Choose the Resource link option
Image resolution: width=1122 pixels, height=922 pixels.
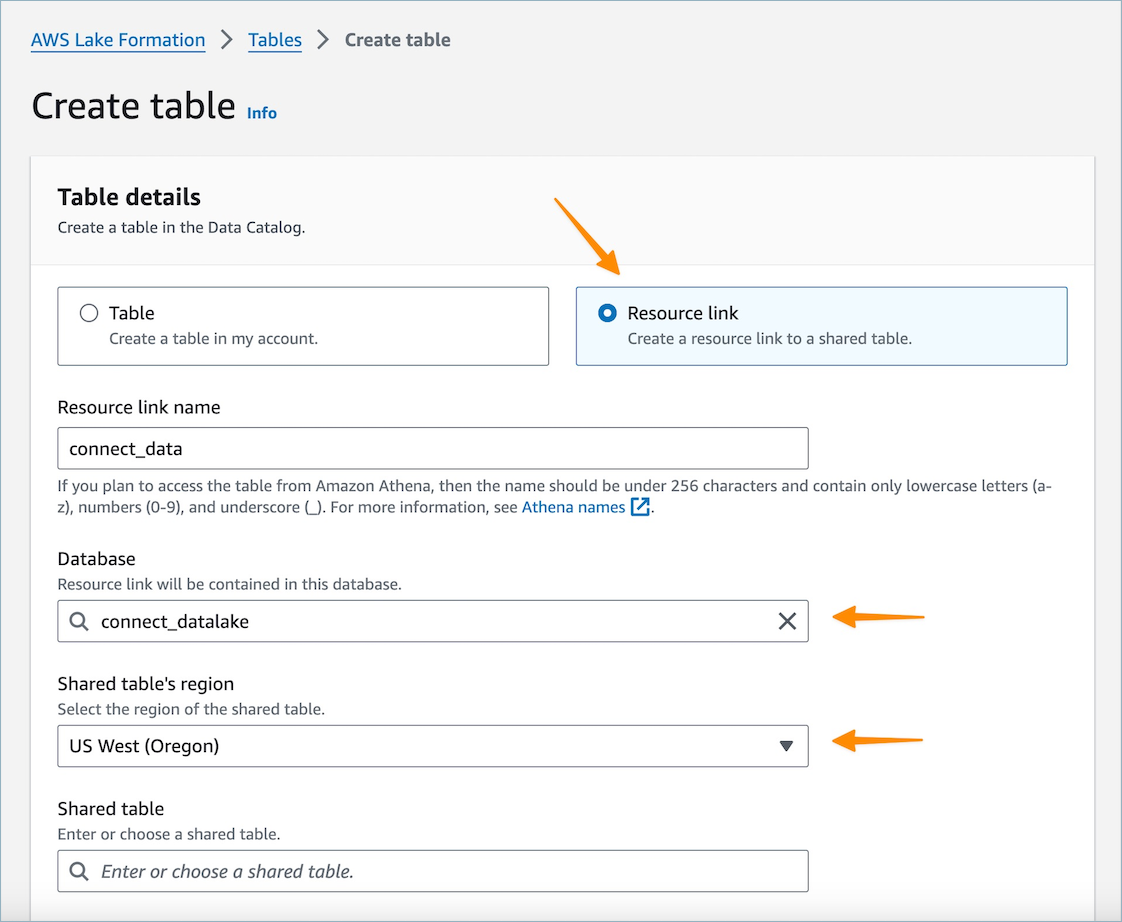pyautogui.click(x=607, y=312)
